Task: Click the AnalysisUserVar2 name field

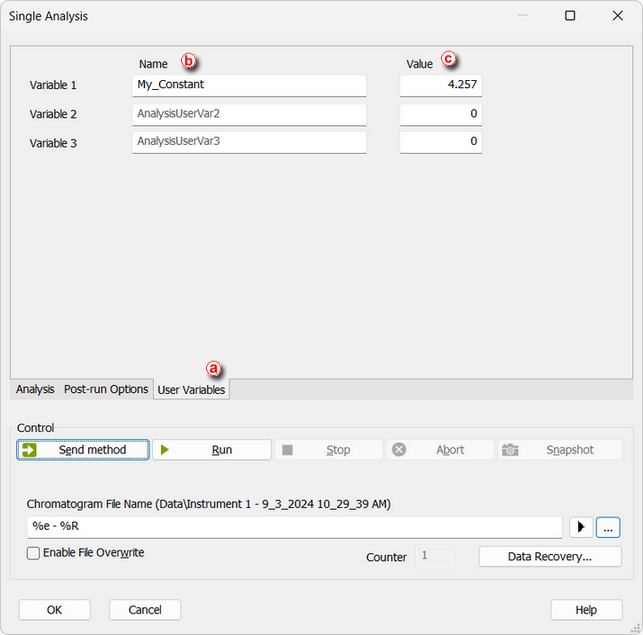Action: [249, 114]
